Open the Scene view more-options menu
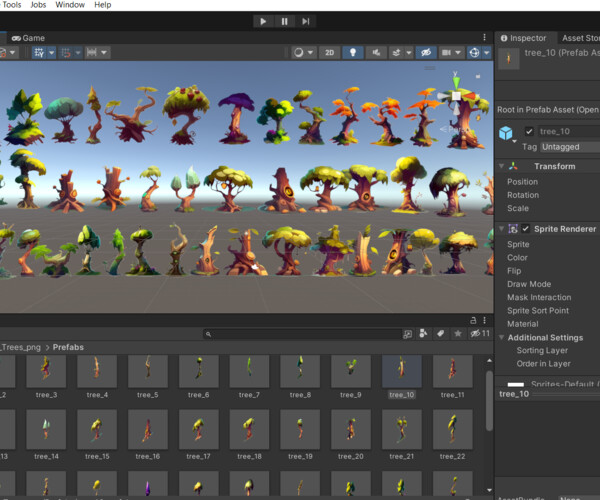Viewport: 600px width, 500px height. coord(484,37)
